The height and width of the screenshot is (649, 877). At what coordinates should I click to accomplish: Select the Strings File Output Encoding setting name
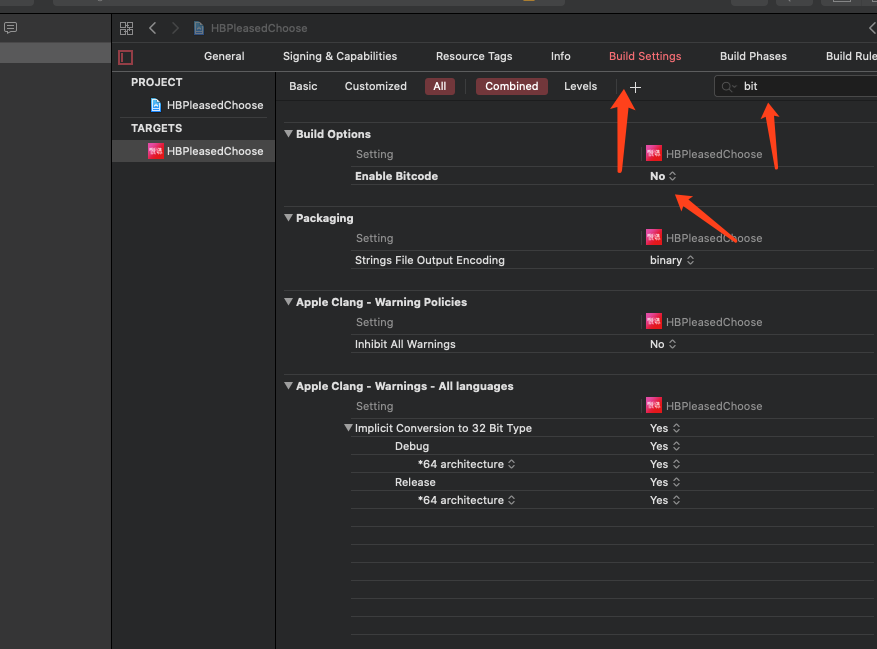pos(430,260)
